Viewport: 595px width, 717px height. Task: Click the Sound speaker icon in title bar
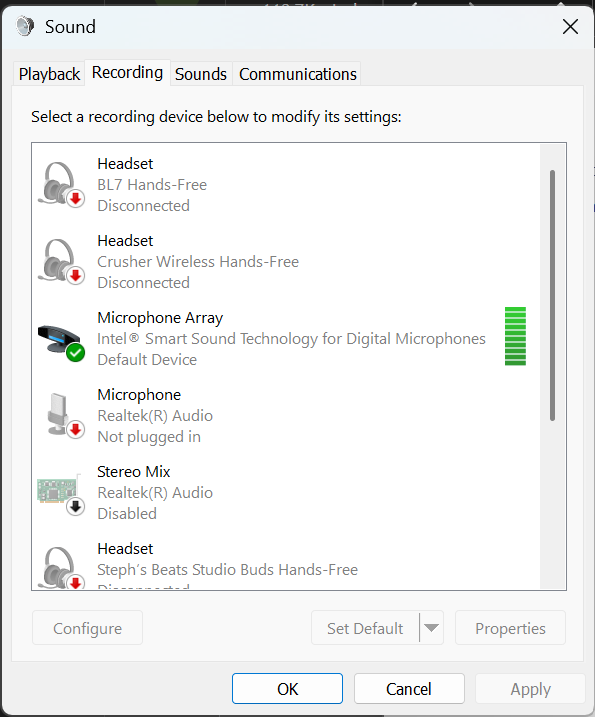(25, 26)
